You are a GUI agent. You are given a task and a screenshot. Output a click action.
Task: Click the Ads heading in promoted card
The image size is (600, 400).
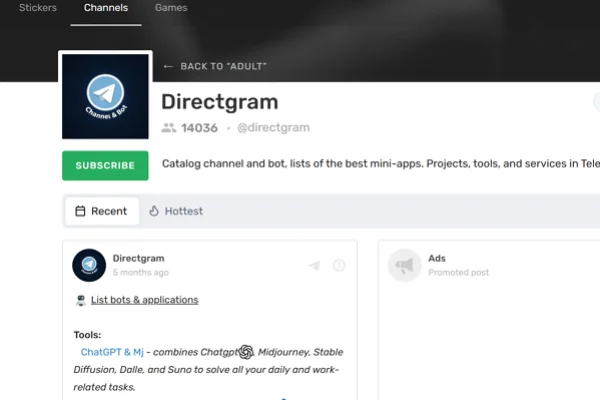click(x=437, y=258)
